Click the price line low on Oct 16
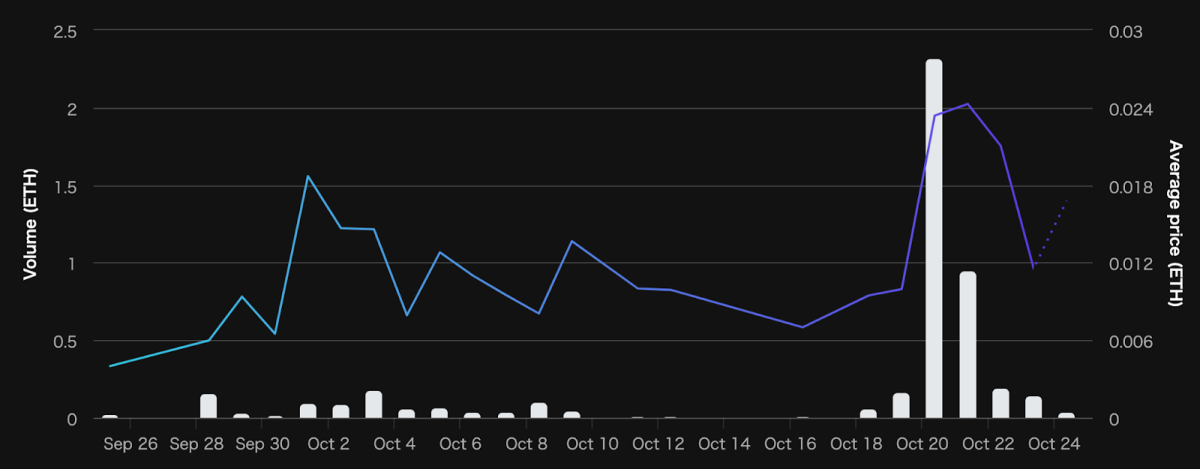Image resolution: width=1200 pixels, height=469 pixels. pos(802,327)
